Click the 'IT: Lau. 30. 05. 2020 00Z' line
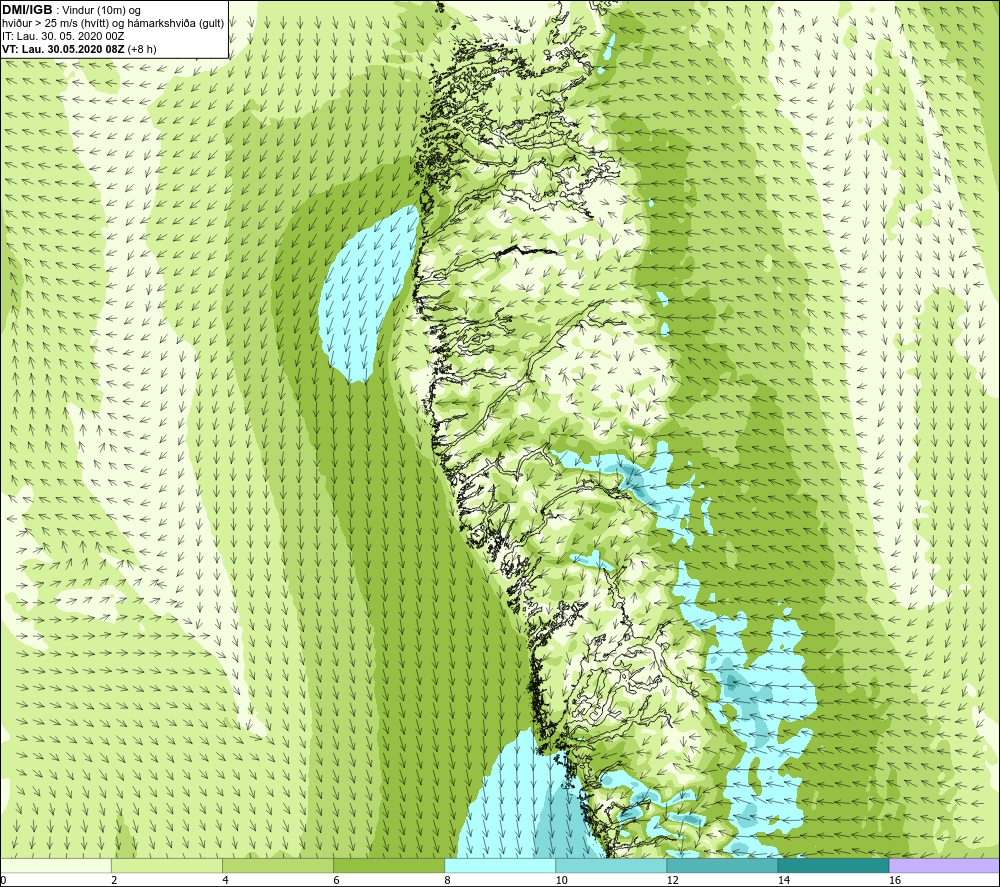Viewport: 1000px width, 887px height. click(63, 36)
